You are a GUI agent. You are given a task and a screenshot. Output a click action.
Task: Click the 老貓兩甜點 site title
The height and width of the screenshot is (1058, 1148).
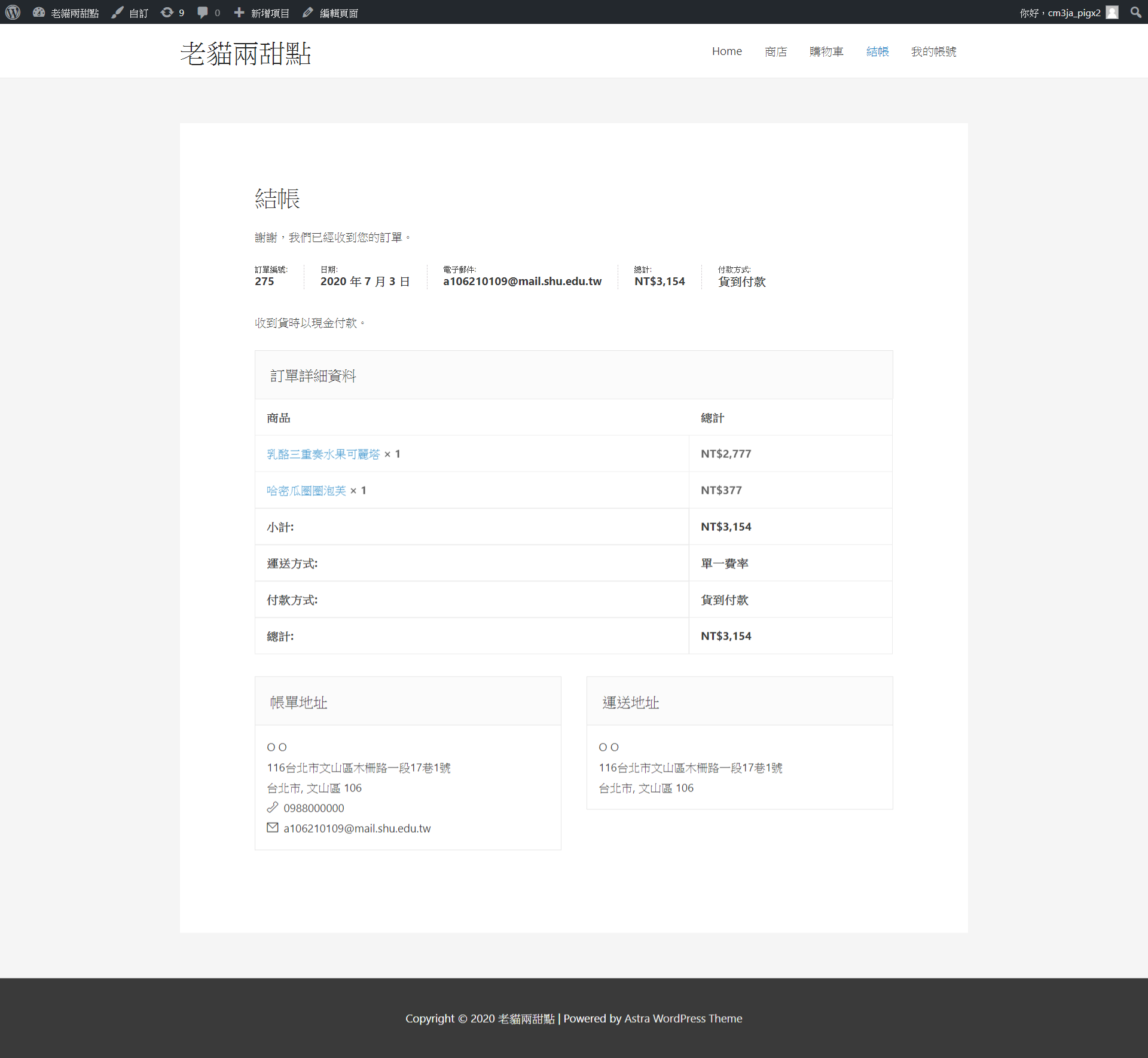(x=246, y=54)
